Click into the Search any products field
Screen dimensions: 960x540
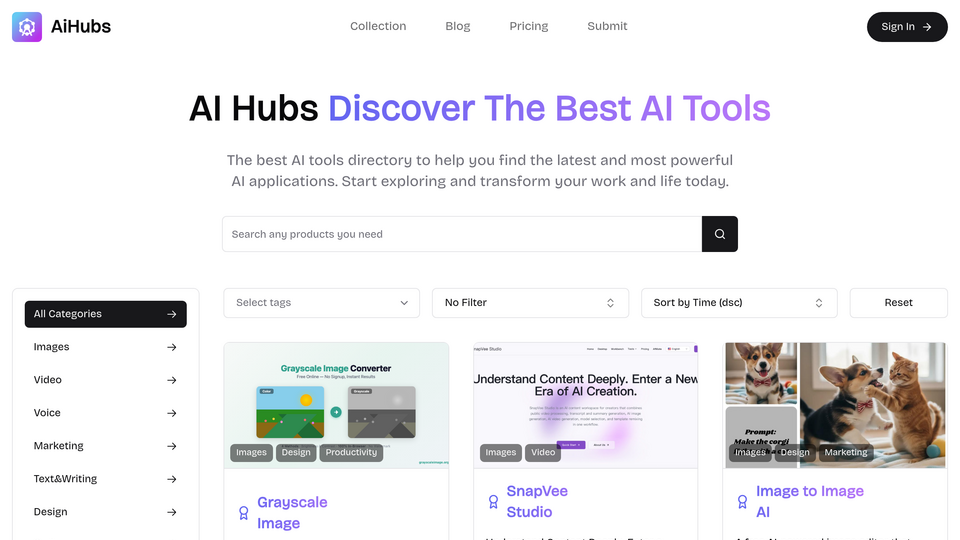[x=462, y=234]
